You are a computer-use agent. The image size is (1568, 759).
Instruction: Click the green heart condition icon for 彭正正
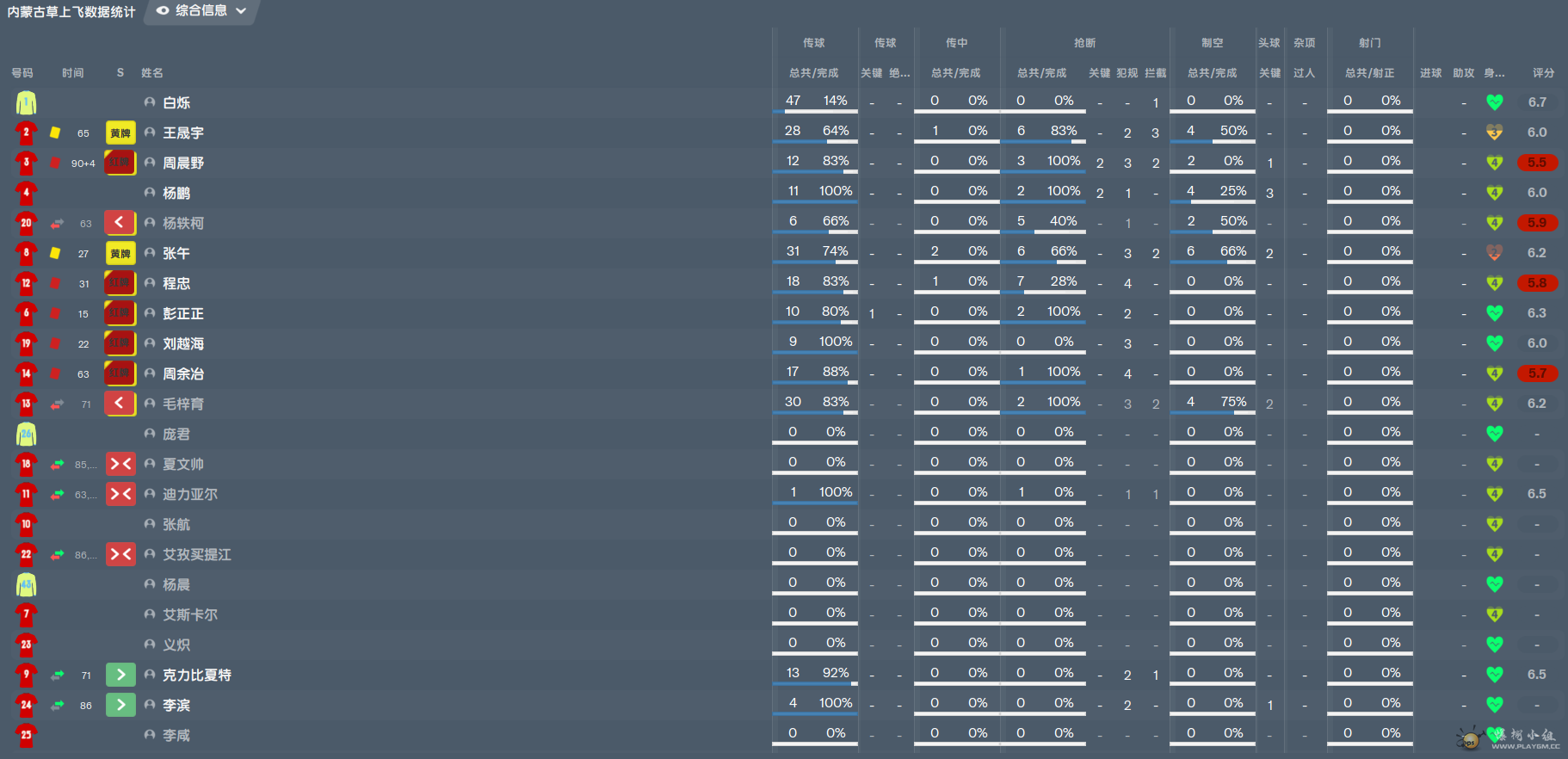[1495, 313]
